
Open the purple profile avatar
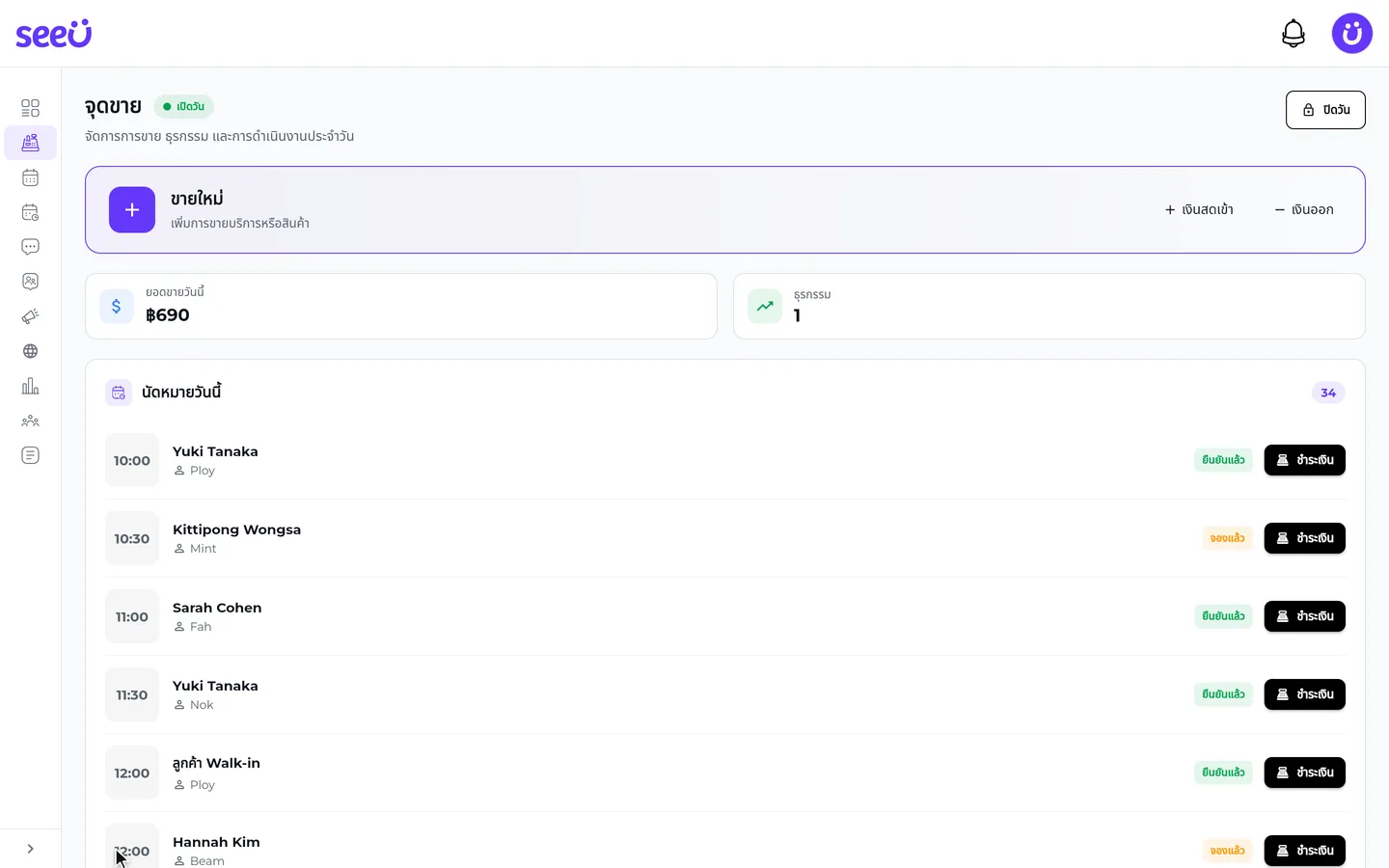(1352, 34)
